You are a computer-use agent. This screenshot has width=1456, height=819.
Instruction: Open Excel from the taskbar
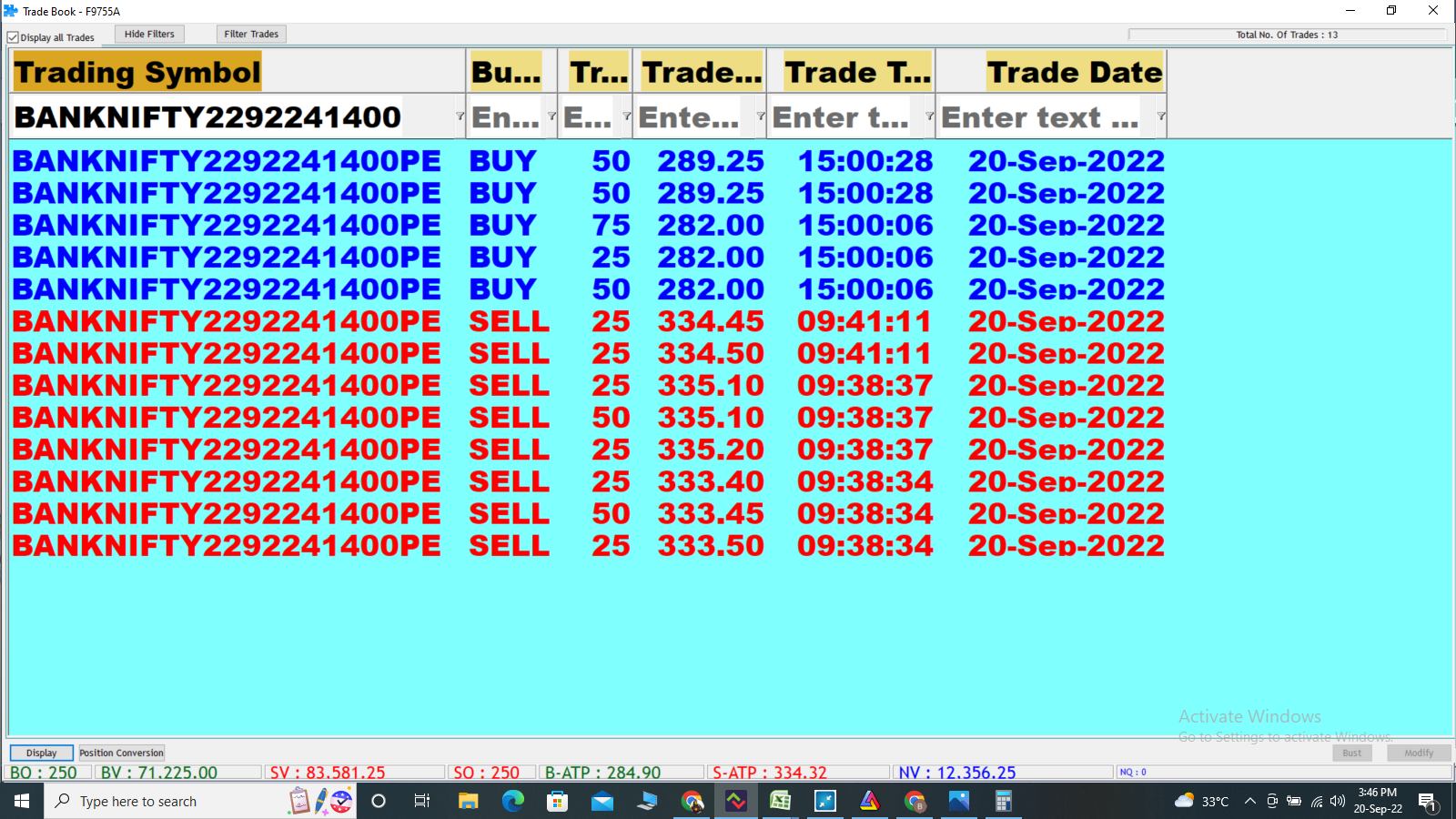point(781,801)
